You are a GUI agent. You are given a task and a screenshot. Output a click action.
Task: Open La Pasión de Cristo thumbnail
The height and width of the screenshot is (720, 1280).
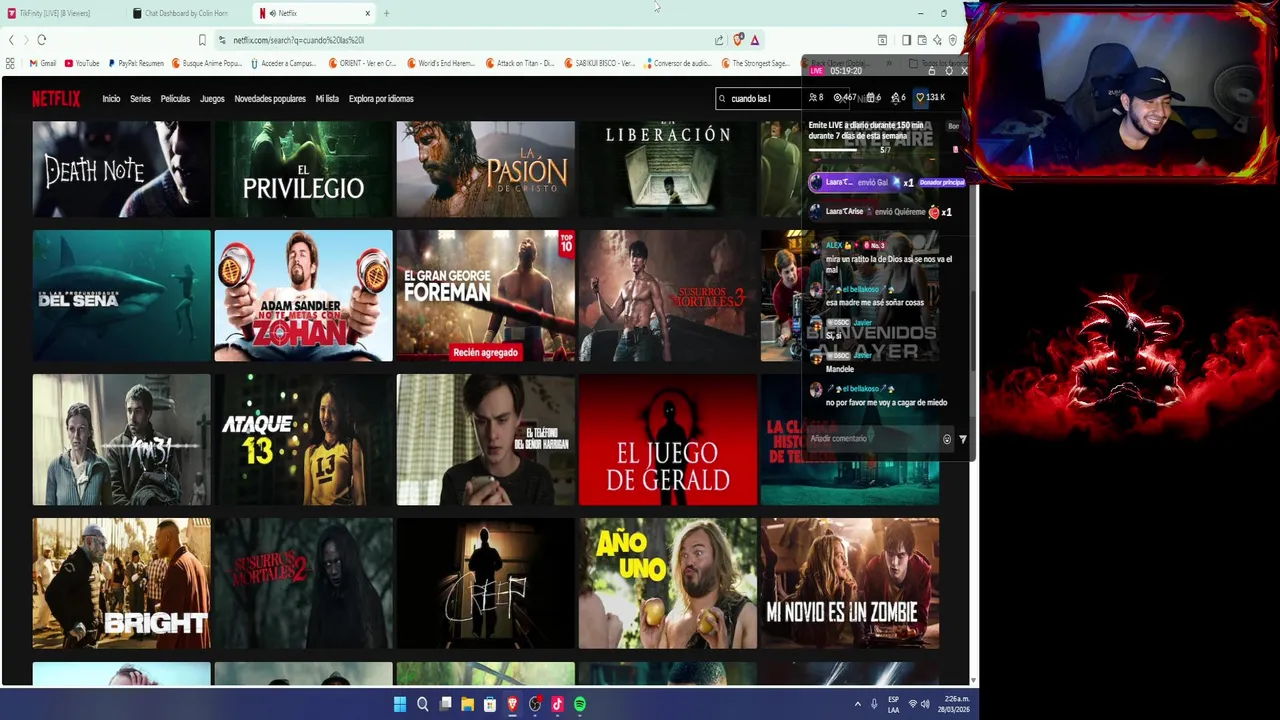click(485, 169)
